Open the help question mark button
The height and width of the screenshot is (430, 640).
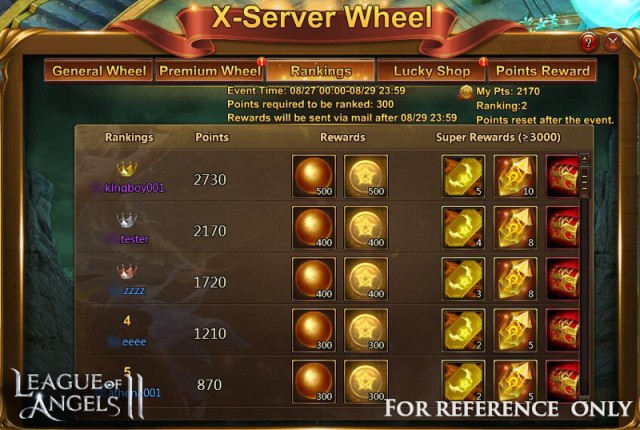click(x=588, y=42)
